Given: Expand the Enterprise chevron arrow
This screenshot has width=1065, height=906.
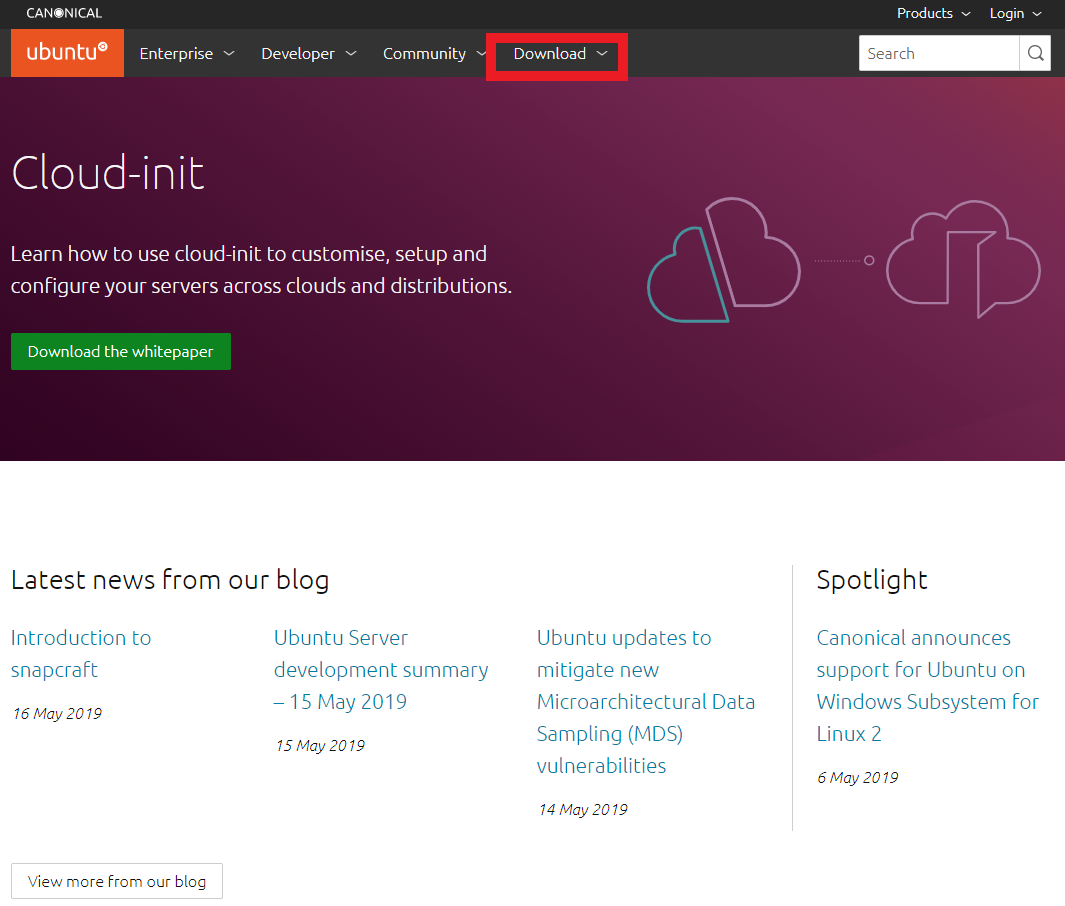Looking at the screenshot, I should click(229, 53).
